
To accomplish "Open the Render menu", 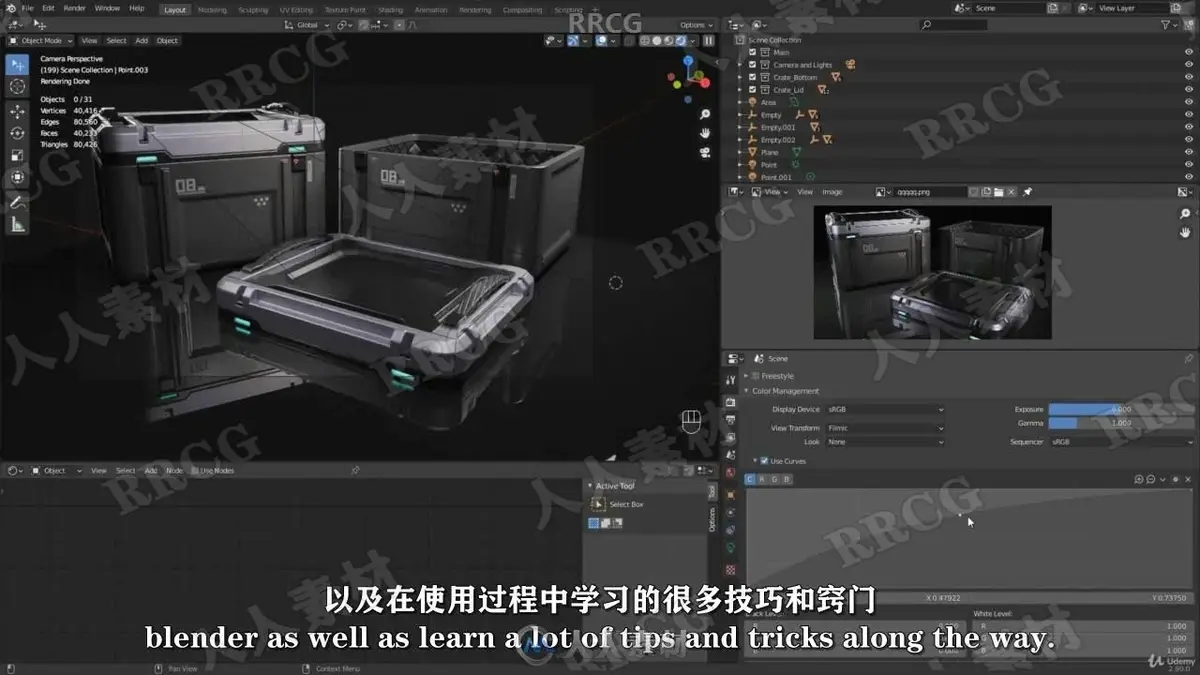I will tap(75, 8).
